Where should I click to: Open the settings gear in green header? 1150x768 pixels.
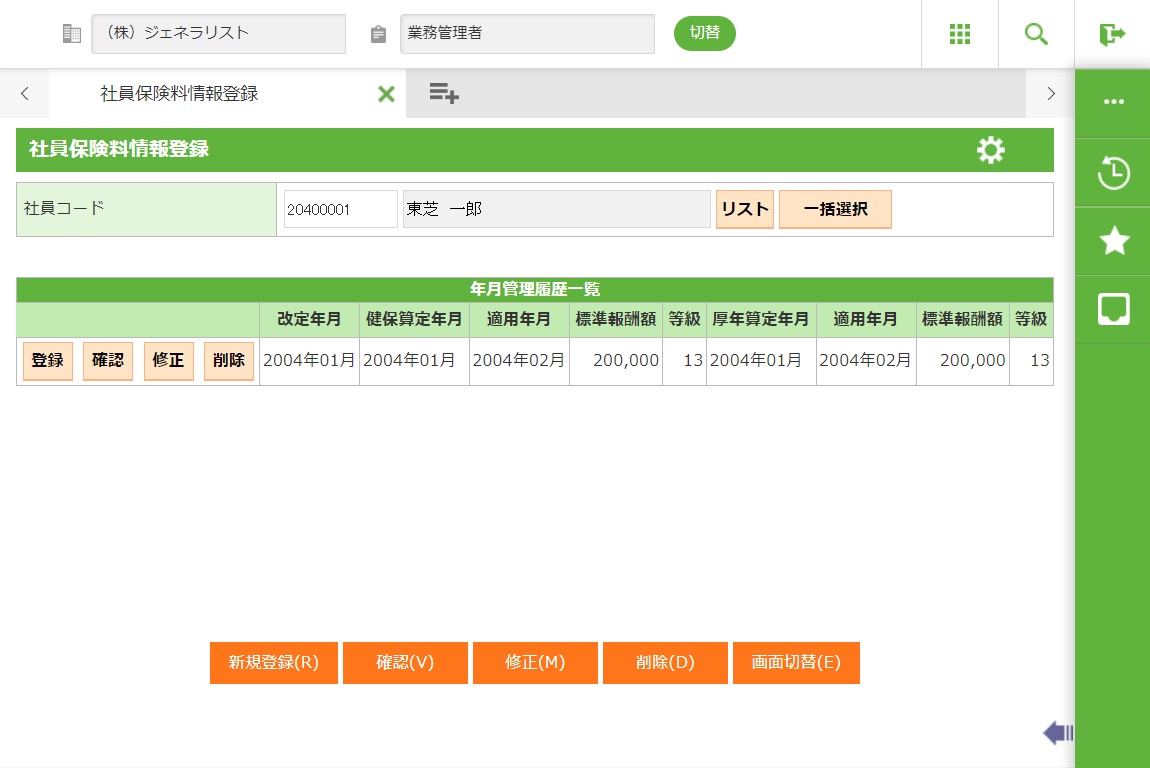990,150
